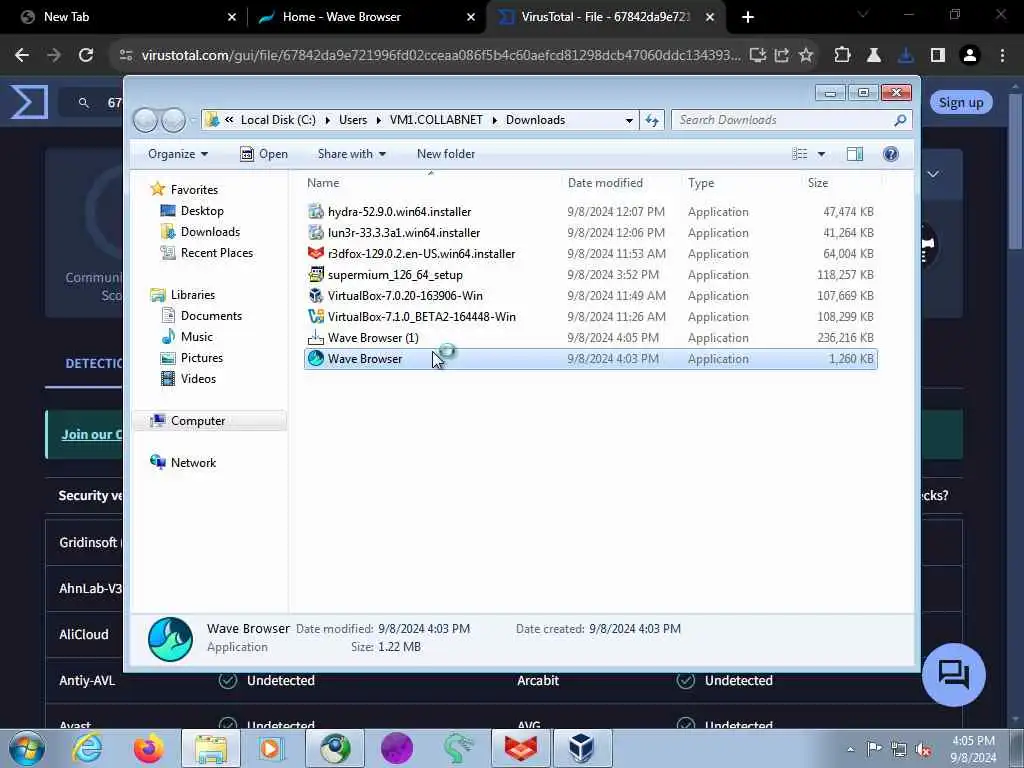Image resolution: width=1024 pixels, height=768 pixels.
Task: Click the lun3r-33.3.3a1.win64.installer file icon
Action: coord(315,232)
